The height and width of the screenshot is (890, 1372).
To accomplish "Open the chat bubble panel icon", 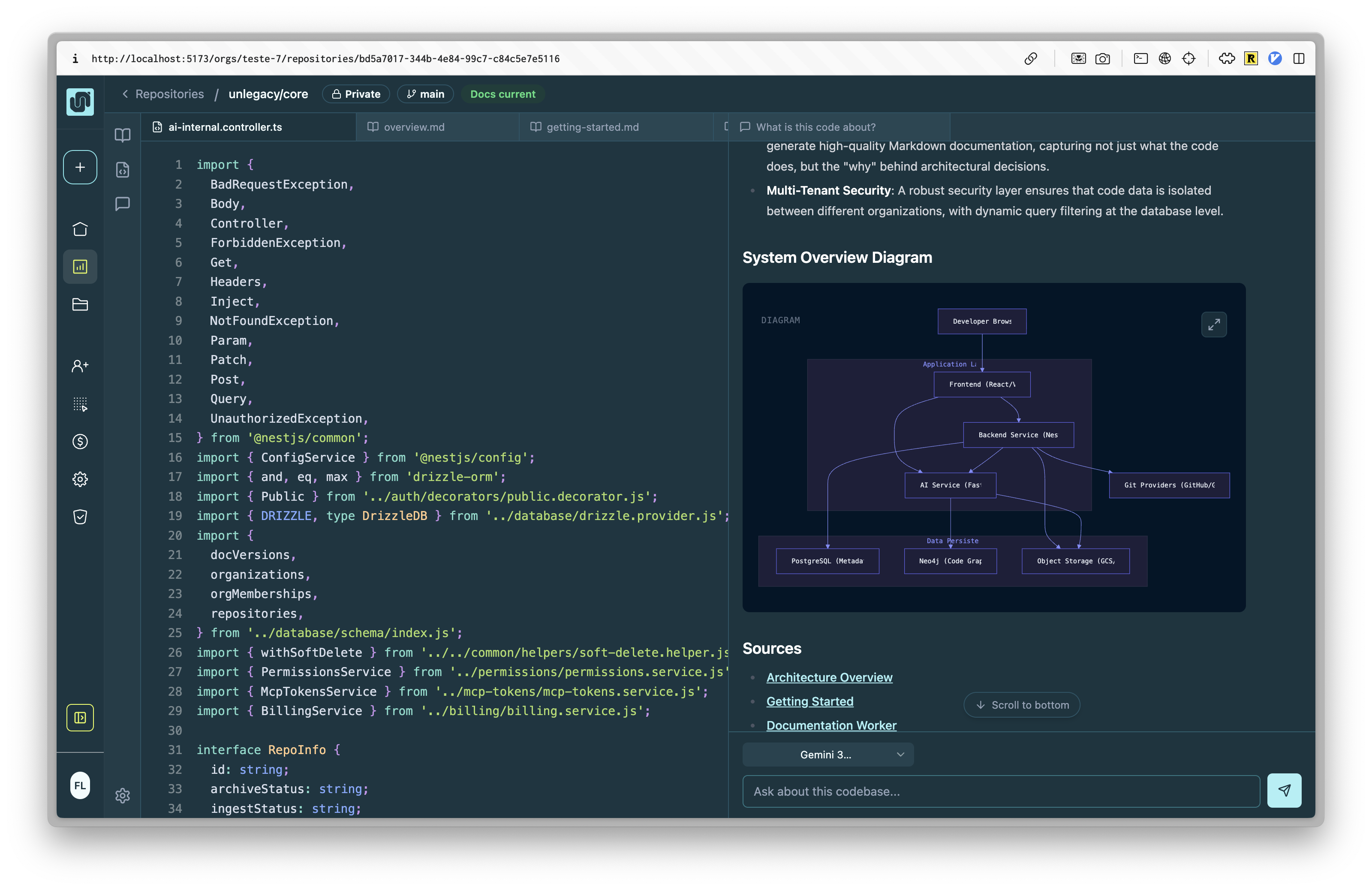I will pyautogui.click(x=122, y=204).
